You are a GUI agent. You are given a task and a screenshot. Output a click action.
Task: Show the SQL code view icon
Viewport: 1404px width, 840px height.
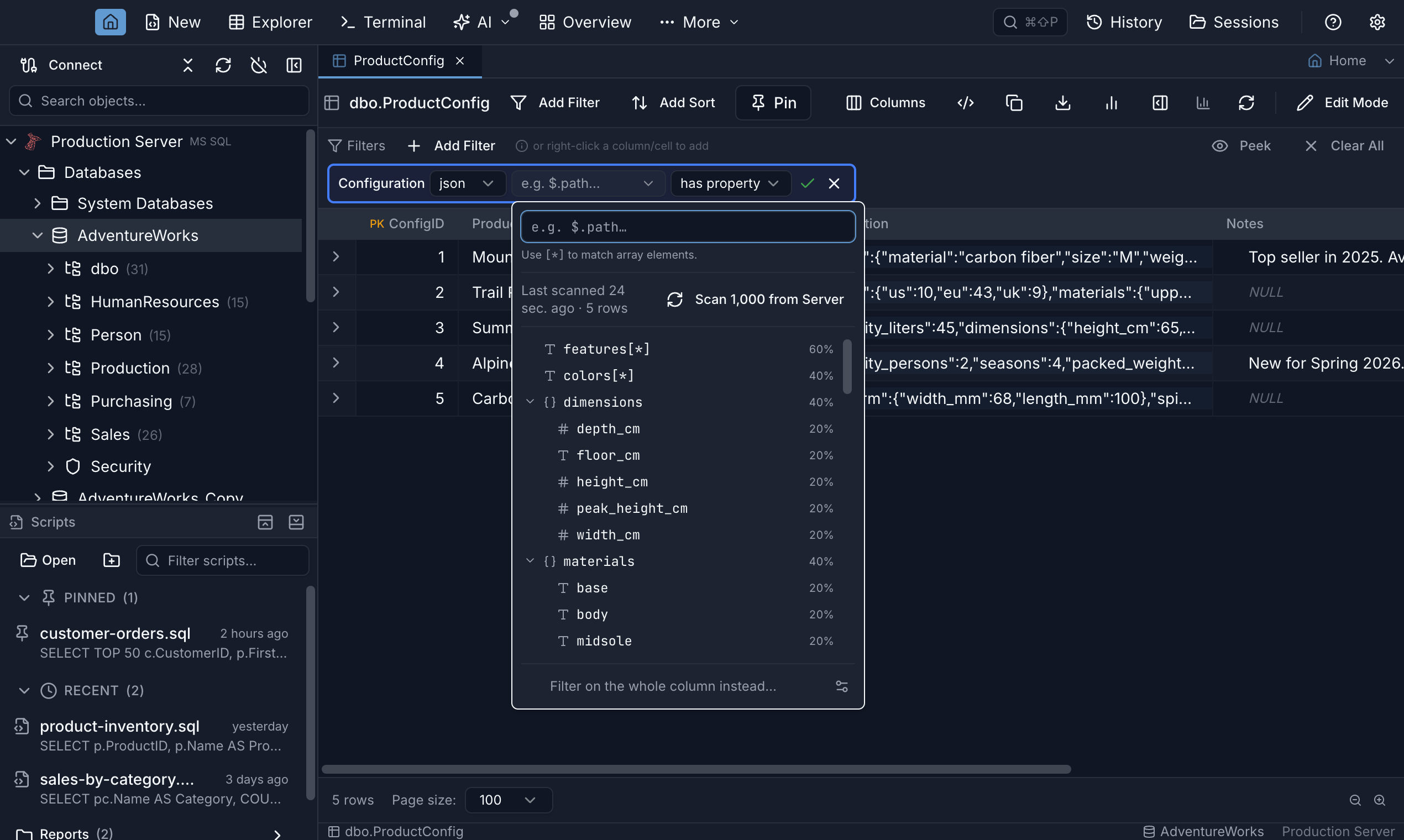[965, 102]
